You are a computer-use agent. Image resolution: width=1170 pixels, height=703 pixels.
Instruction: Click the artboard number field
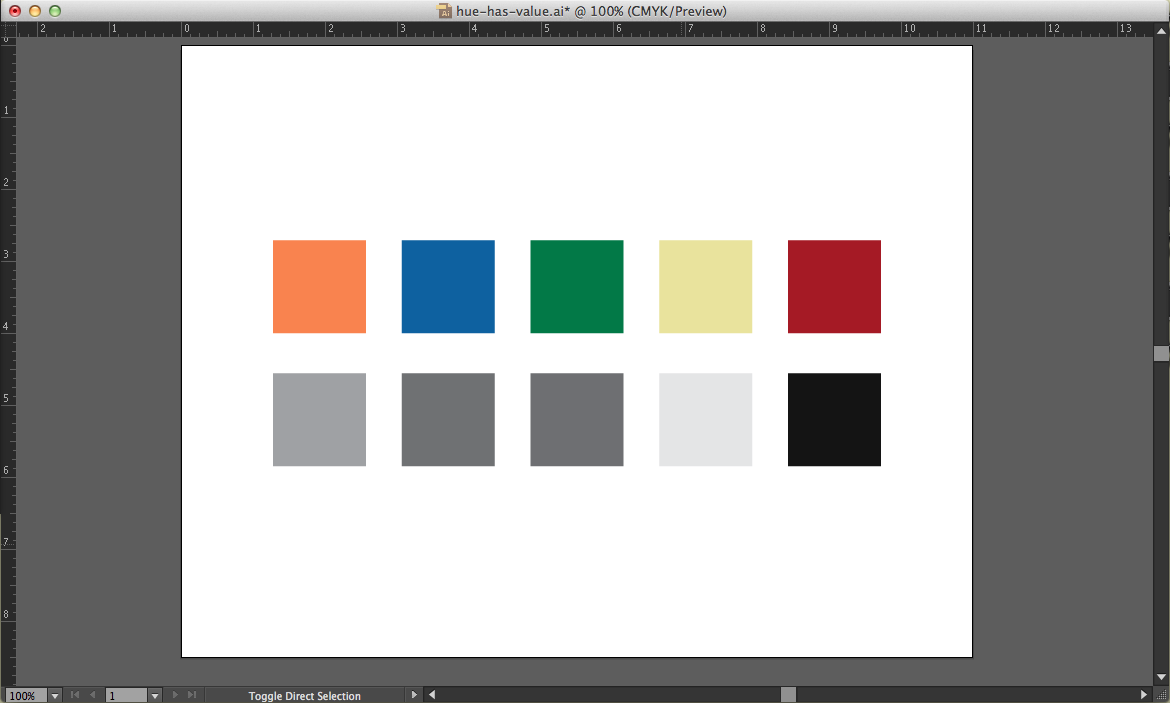click(x=126, y=696)
